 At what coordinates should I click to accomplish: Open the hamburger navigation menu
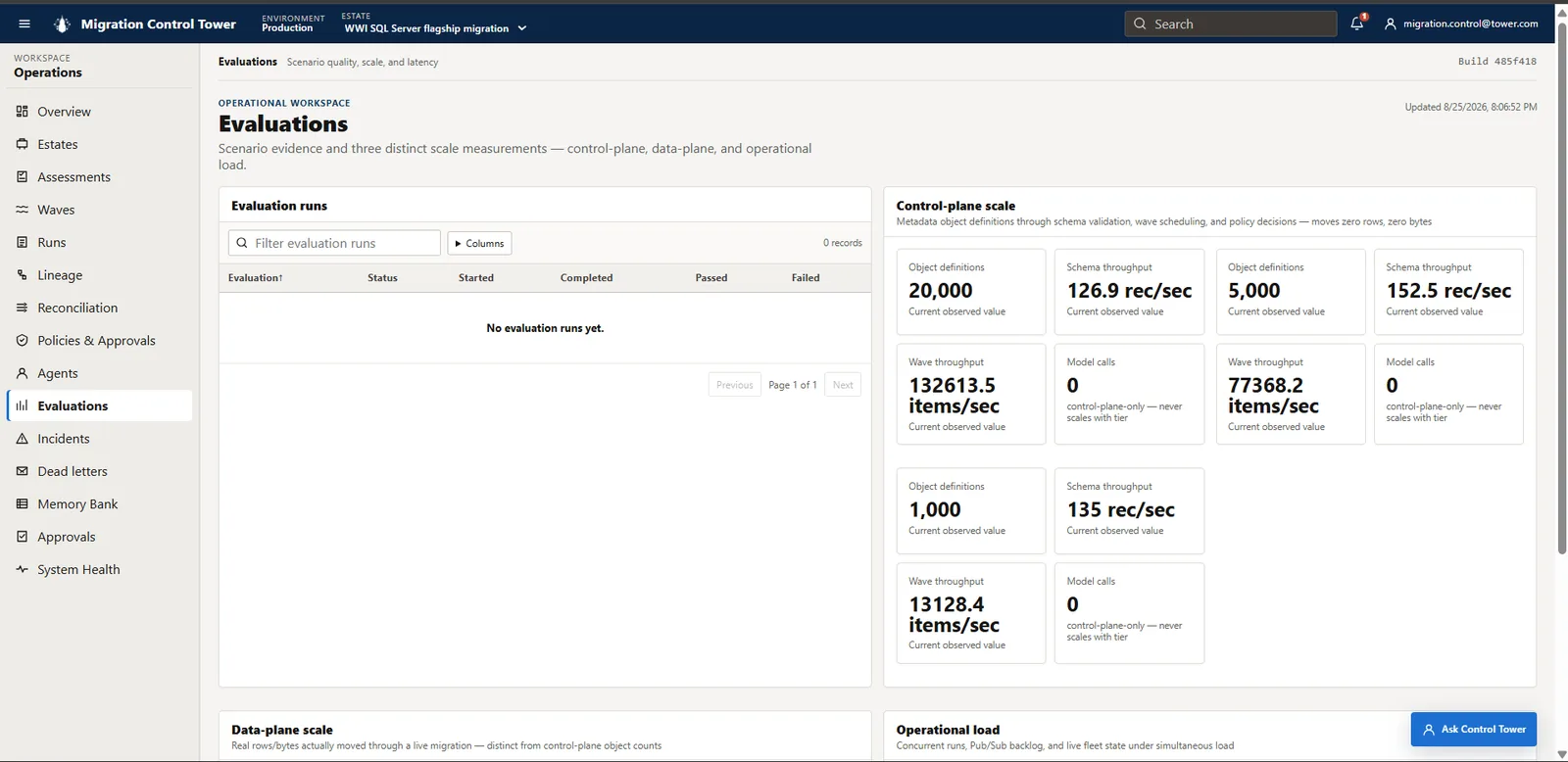click(24, 24)
